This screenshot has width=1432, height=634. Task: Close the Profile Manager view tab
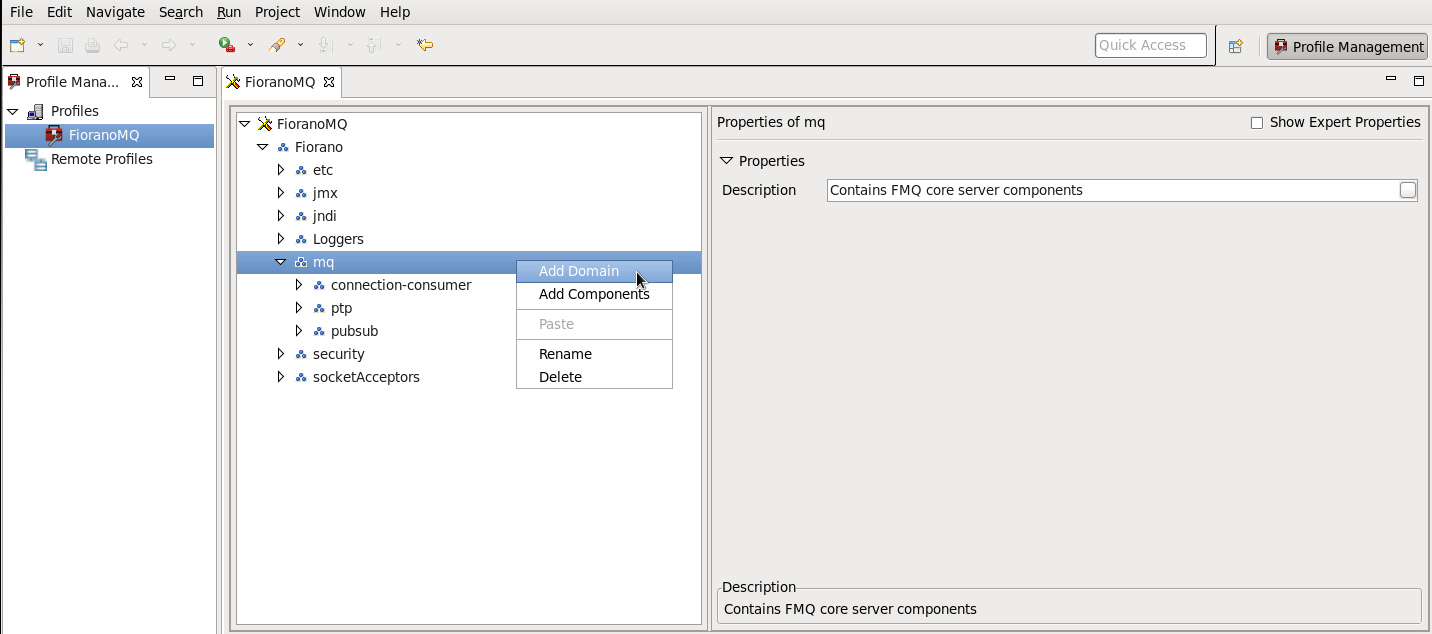tap(137, 82)
